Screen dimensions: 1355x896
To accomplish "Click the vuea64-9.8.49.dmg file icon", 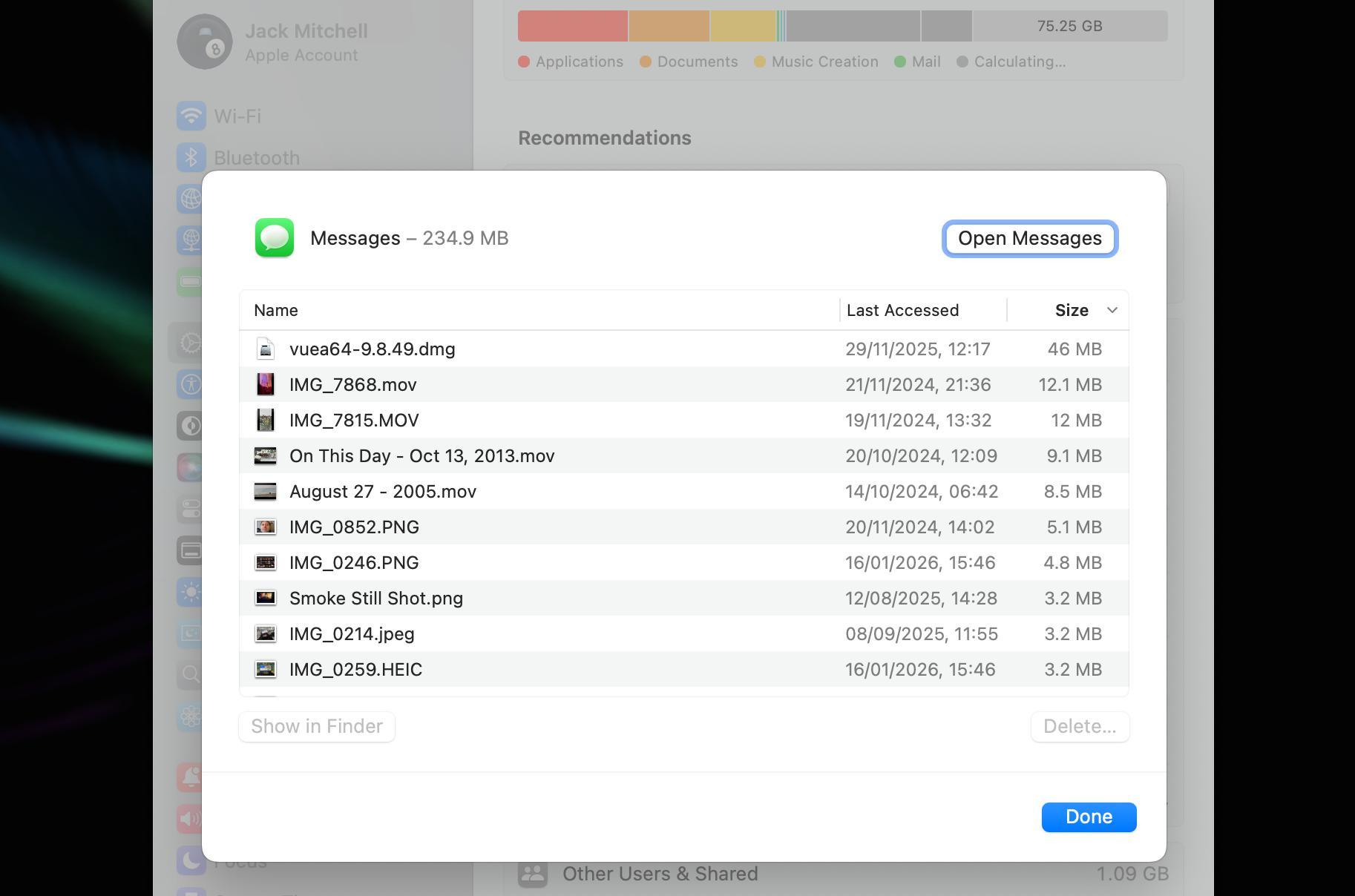I will (x=266, y=349).
